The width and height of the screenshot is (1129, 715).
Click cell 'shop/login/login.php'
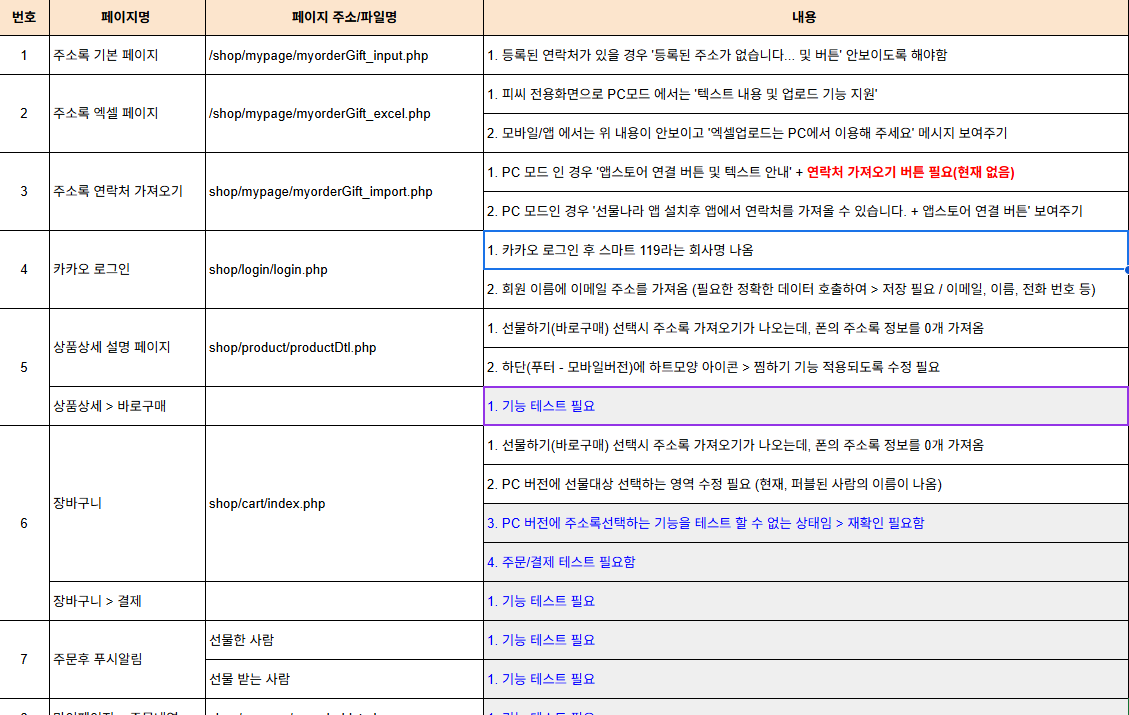pyautogui.click(x=344, y=269)
